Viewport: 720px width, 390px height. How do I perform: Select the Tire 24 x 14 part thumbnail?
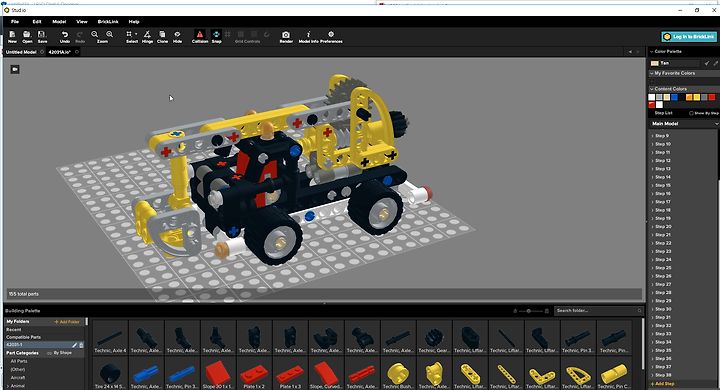tap(110, 374)
